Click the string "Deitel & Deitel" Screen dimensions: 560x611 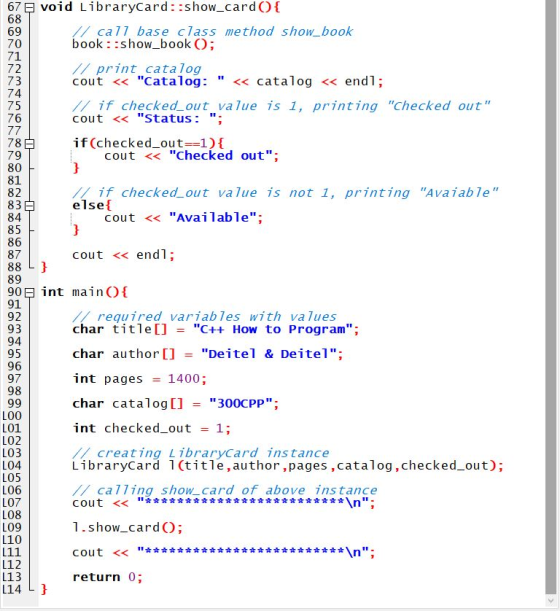click(x=269, y=354)
